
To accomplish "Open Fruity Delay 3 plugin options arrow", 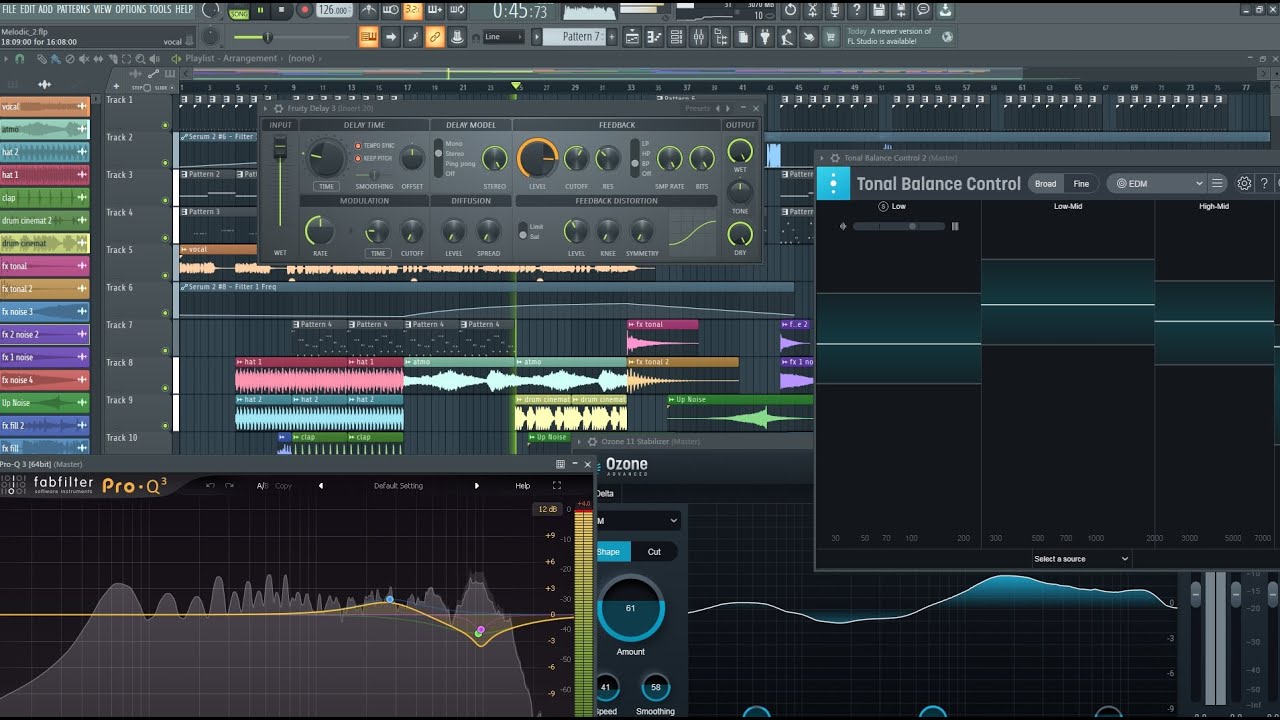I will 265,108.
